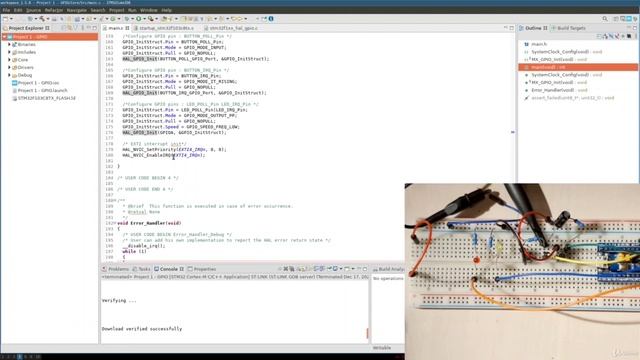Sort Outline items alphabetically
Viewport: 640px width, 360px height.
click(x=606, y=36)
